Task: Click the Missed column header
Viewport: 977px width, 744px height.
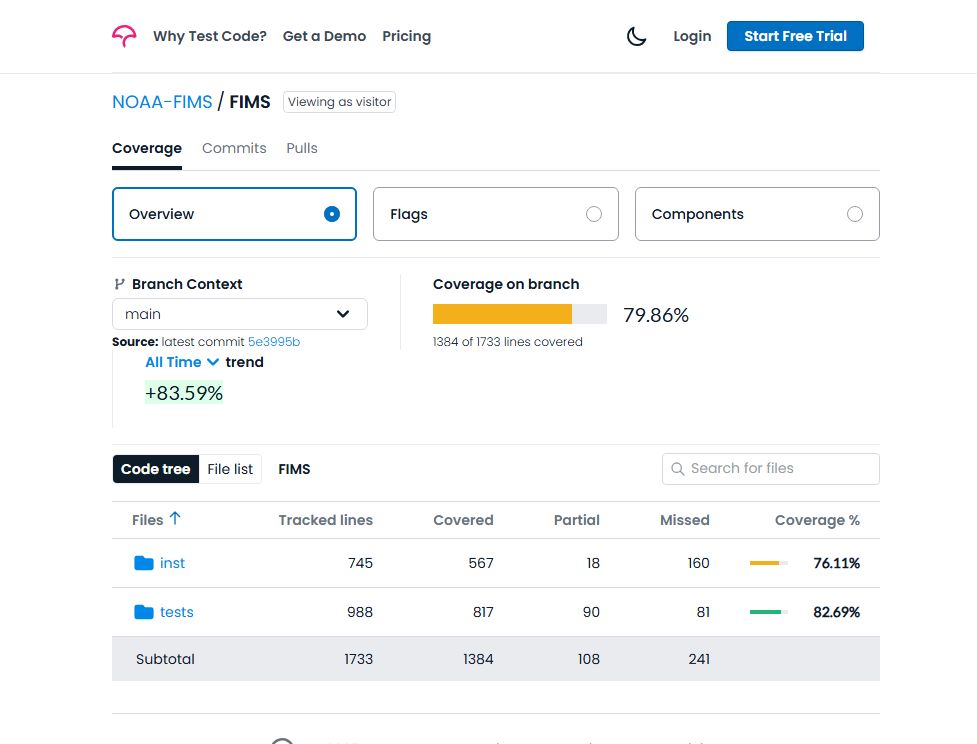Action: pyautogui.click(x=685, y=520)
